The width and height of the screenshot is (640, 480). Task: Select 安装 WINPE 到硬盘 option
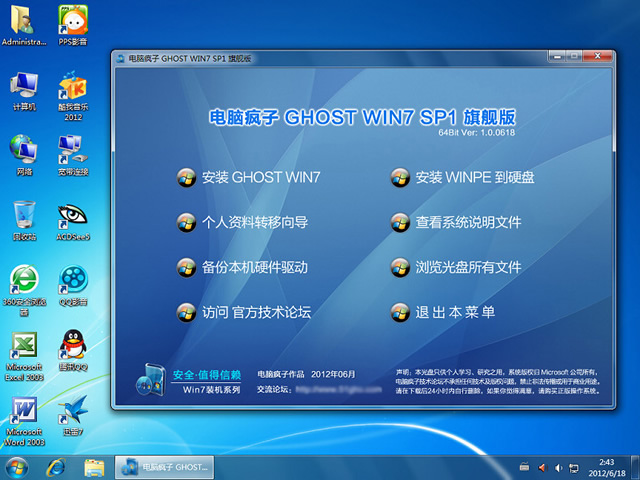pyautogui.click(x=475, y=177)
